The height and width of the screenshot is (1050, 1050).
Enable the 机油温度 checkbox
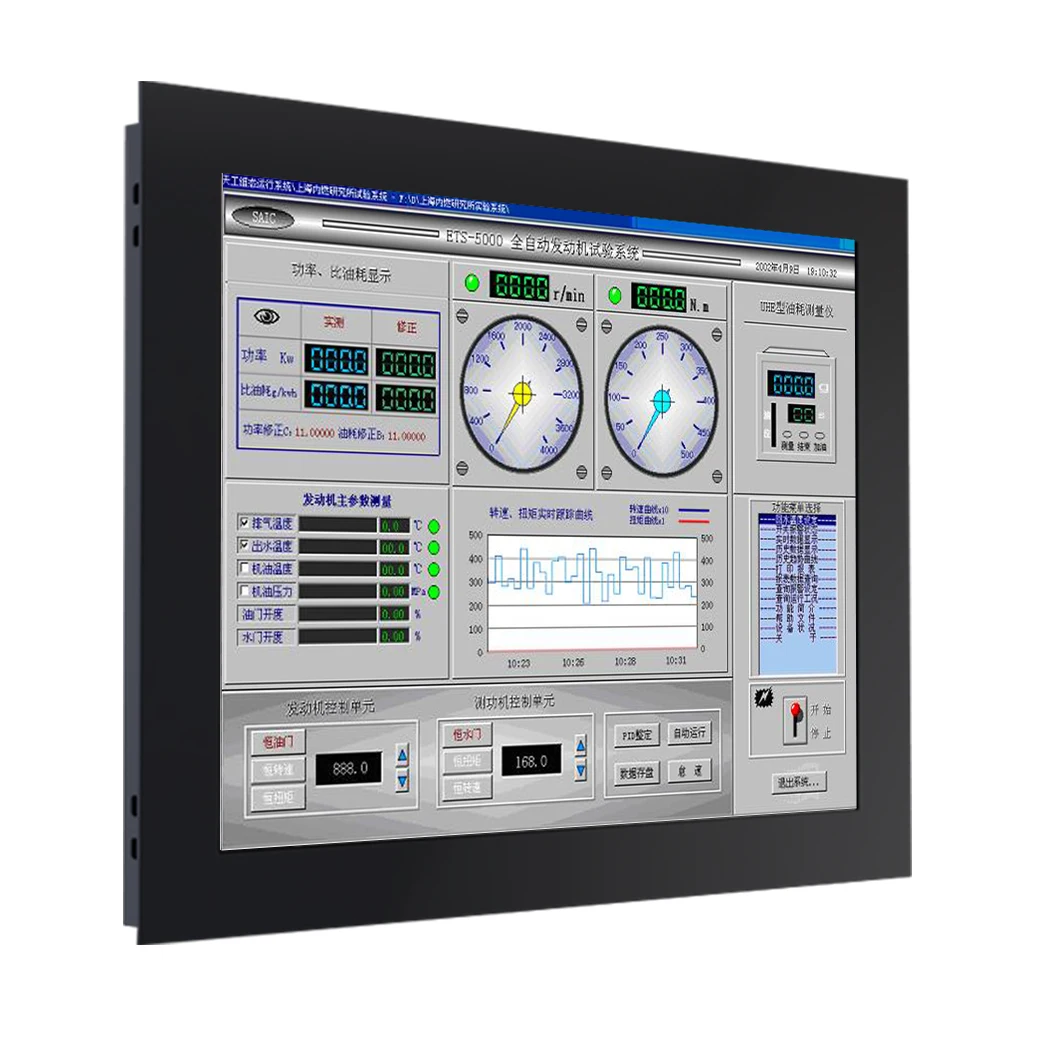244,568
